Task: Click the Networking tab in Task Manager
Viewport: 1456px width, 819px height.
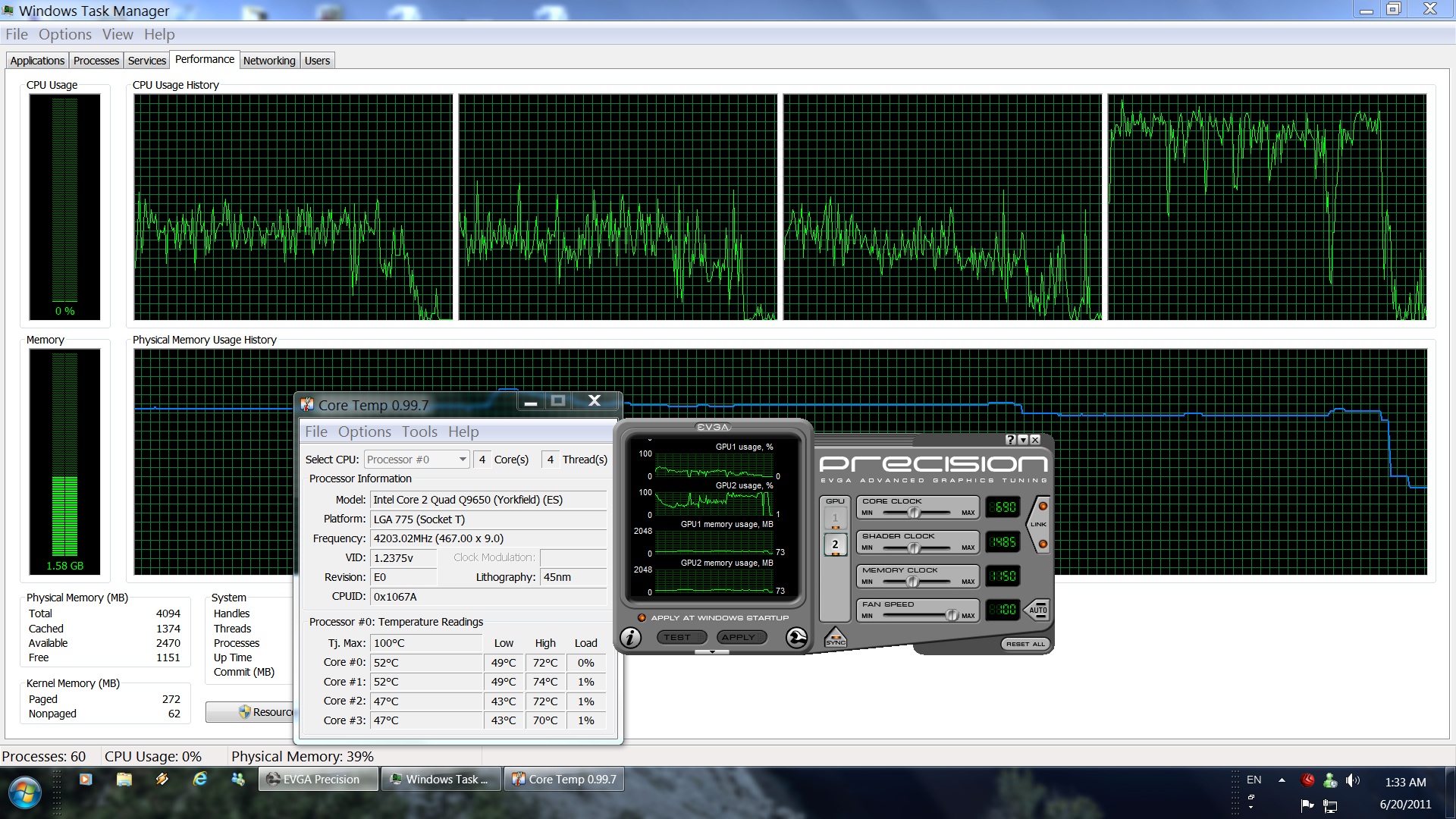Action: (x=268, y=60)
